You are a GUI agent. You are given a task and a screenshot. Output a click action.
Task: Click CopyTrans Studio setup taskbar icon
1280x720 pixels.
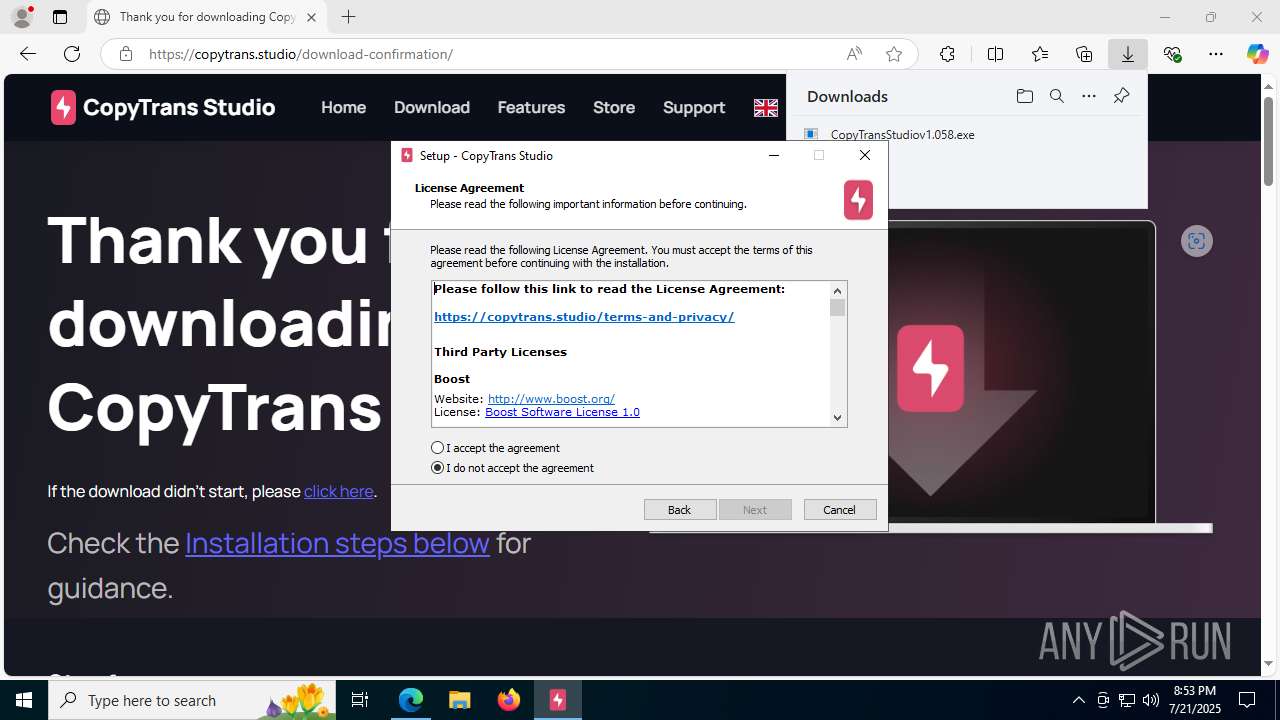(558, 700)
